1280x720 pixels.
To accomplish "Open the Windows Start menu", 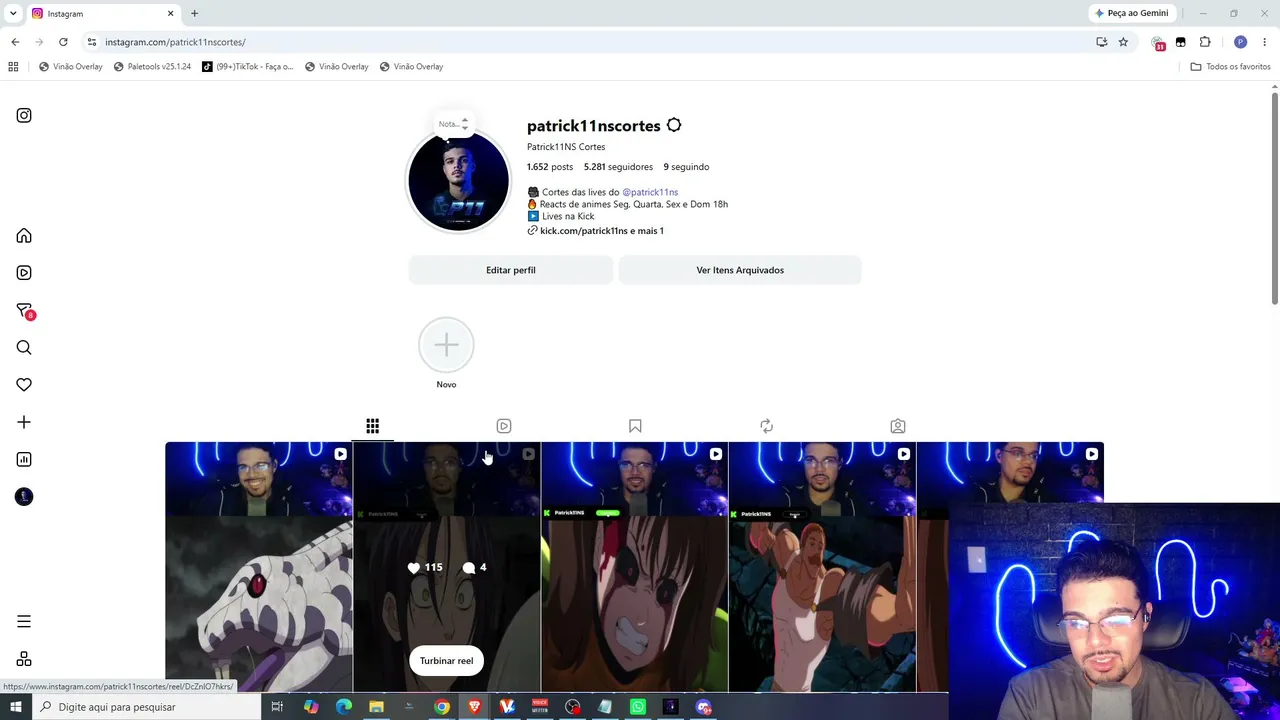I will click(x=15, y=707).
